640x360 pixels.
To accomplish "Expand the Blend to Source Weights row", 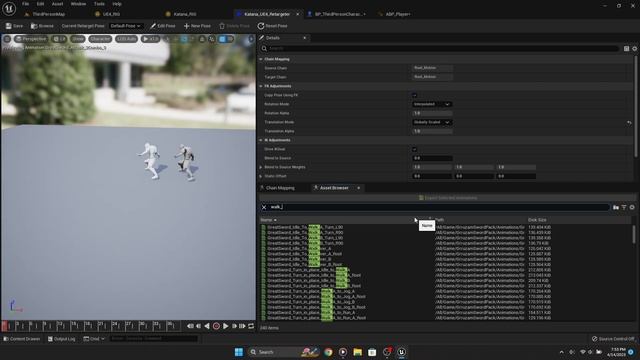I will click(x=261, y=167).
